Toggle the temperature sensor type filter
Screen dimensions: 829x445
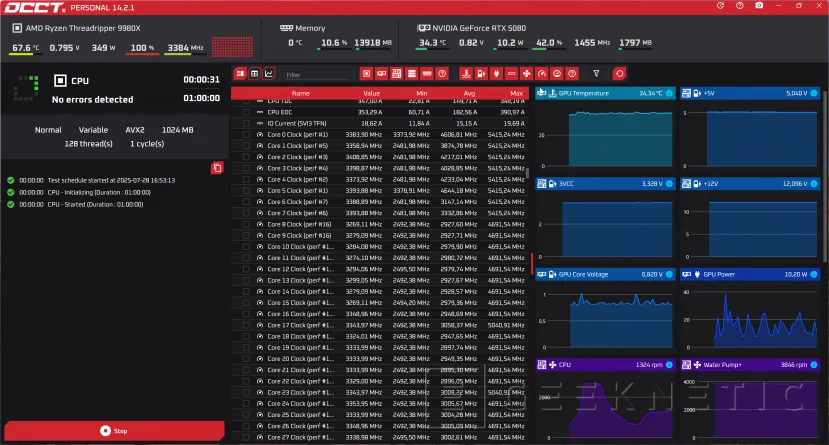click(x=466, y=74)
